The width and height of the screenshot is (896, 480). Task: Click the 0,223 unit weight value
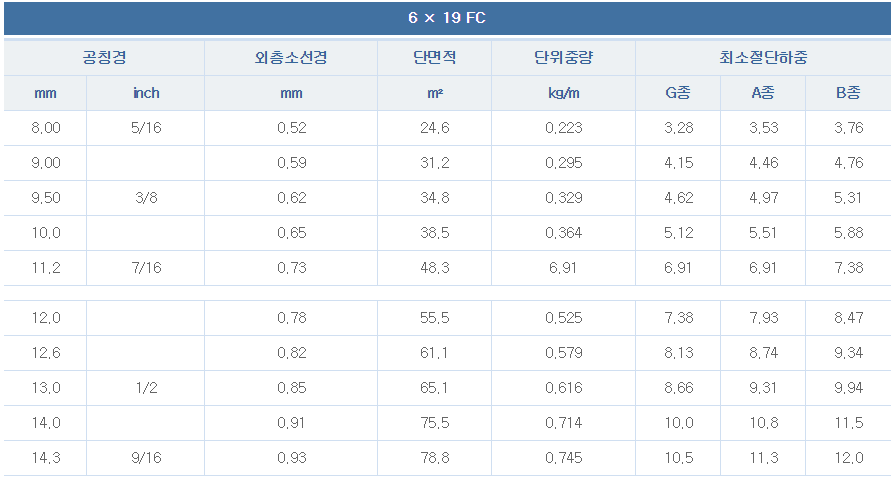click(x=564, y=128)
